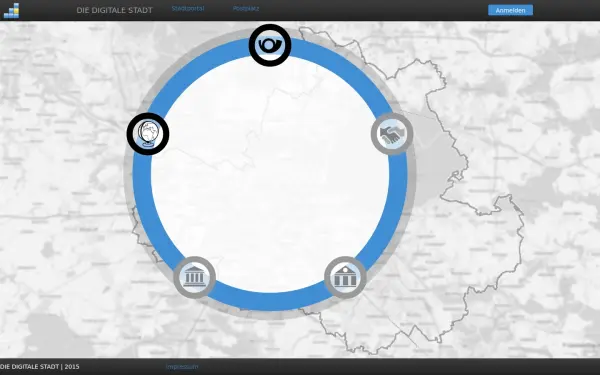Click the DIE DIGITALE STADT | 2015 footer text
This screenshot has height=375, width=600.
[x=40, y=367]
